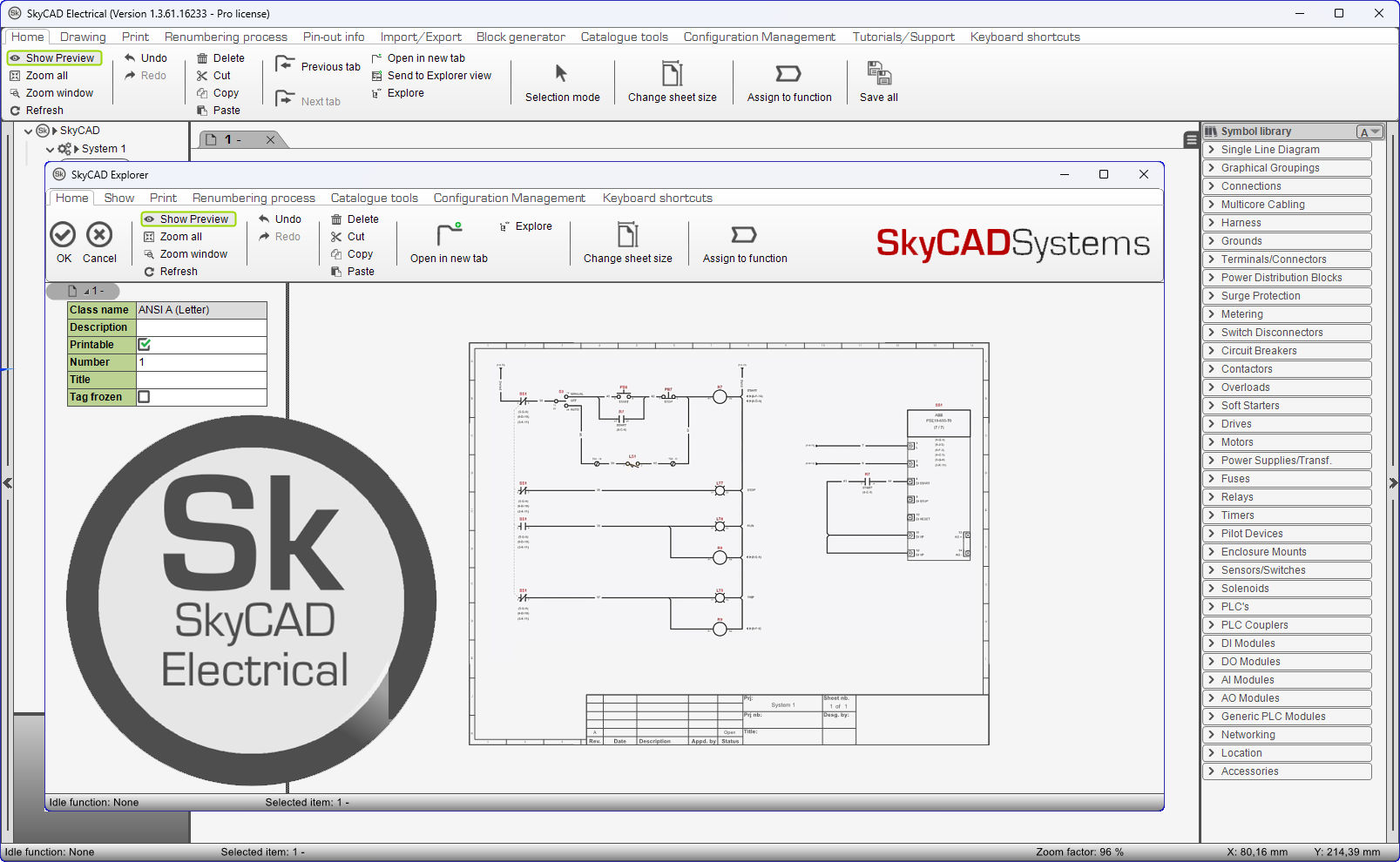Click Open in new tab icon in Explorer

(449, 234)
